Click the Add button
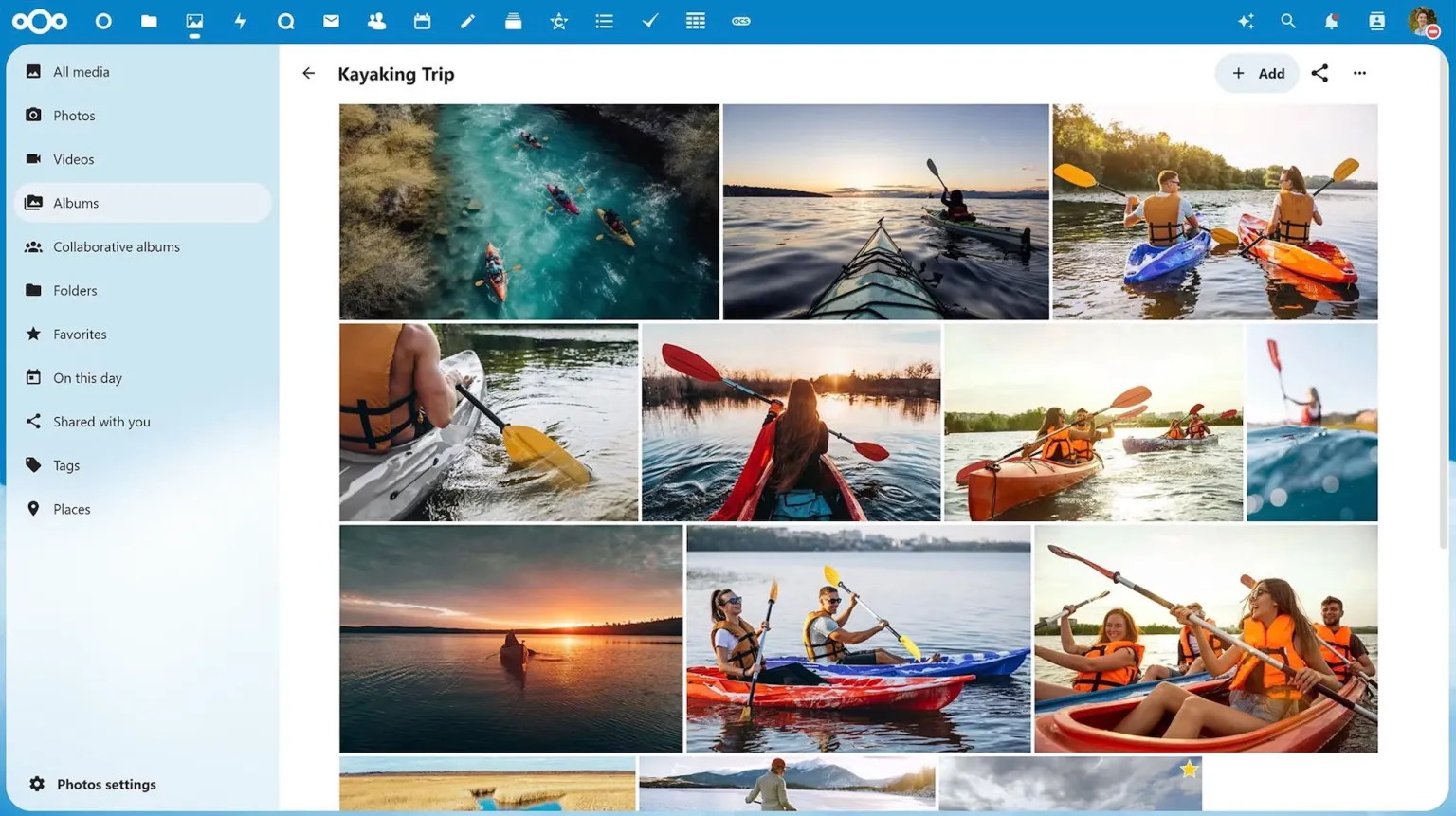 tap(1257, 73)
